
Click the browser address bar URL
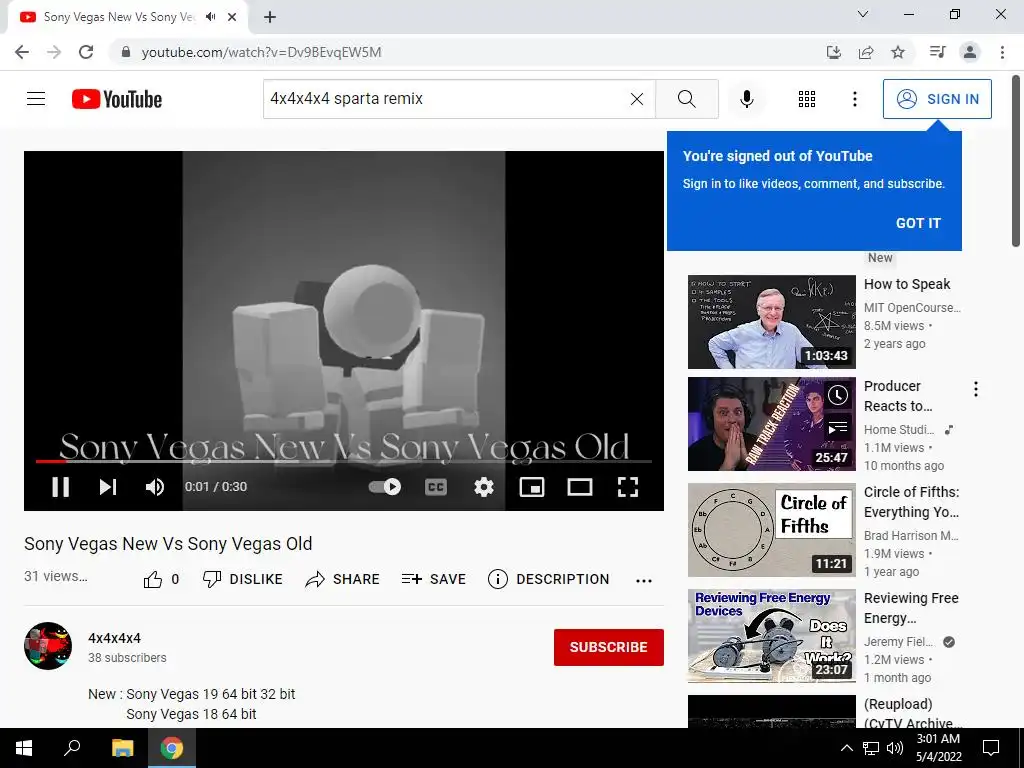pos(261,52)
